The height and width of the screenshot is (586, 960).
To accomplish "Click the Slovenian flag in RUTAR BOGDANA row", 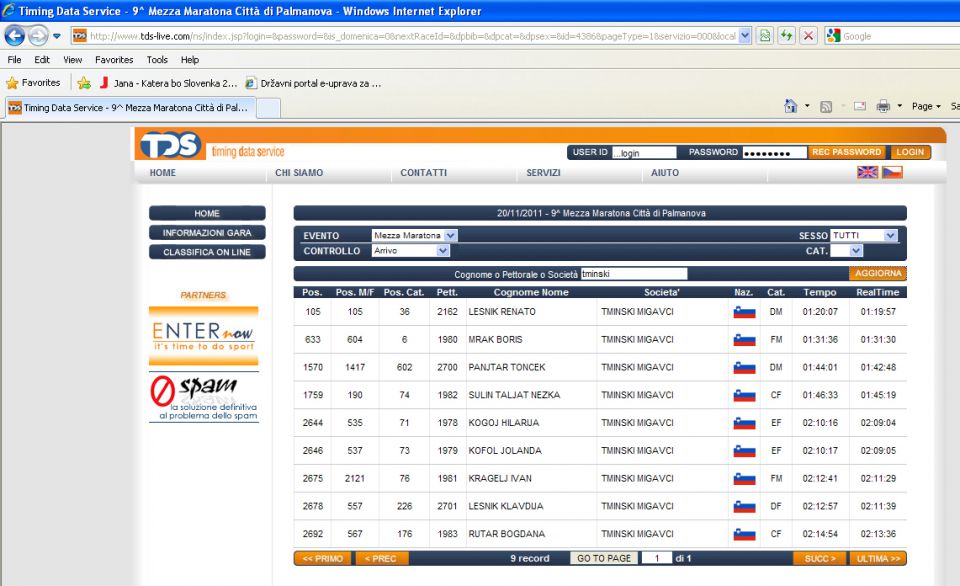I will (744, 535).
